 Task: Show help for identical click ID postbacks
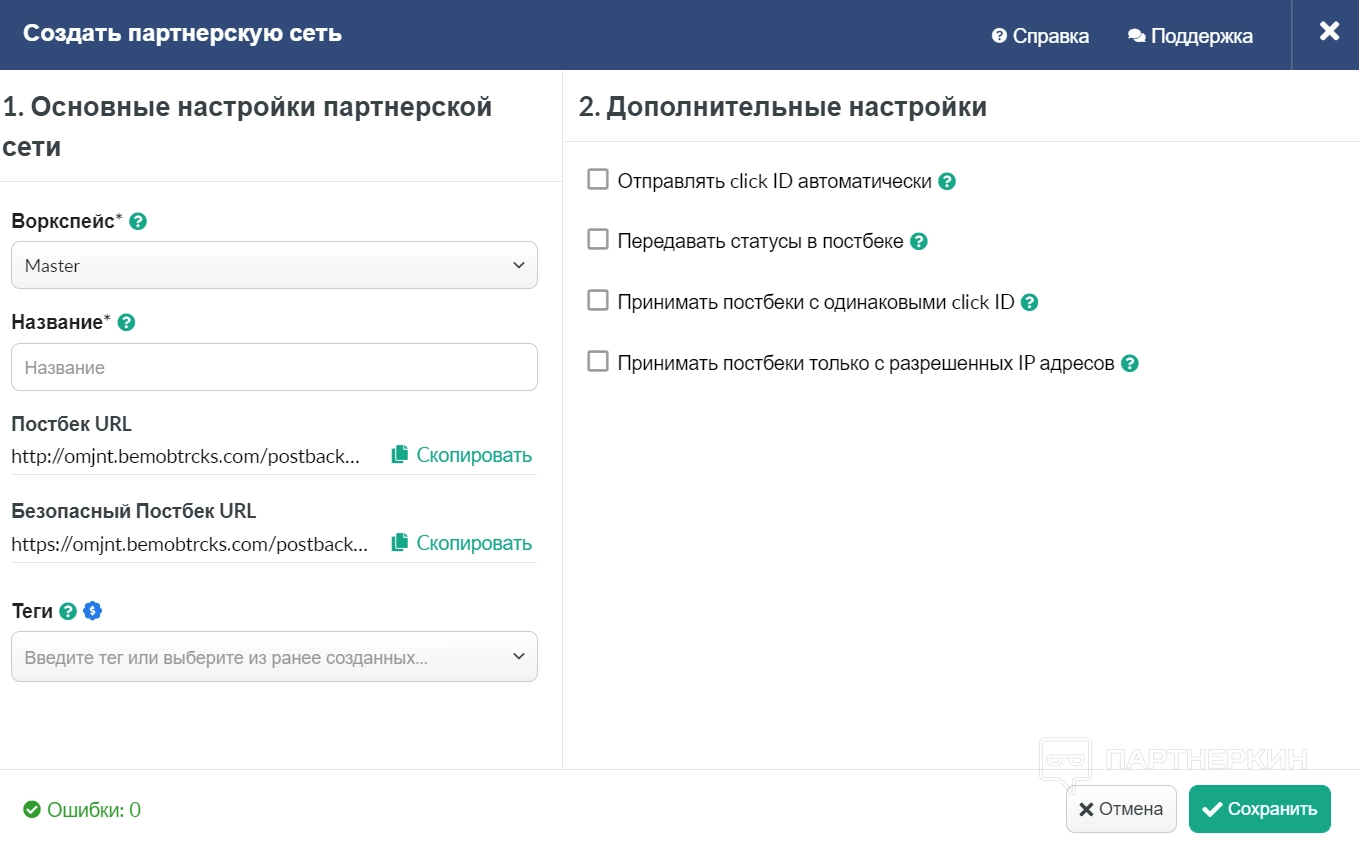(1030, 302)
